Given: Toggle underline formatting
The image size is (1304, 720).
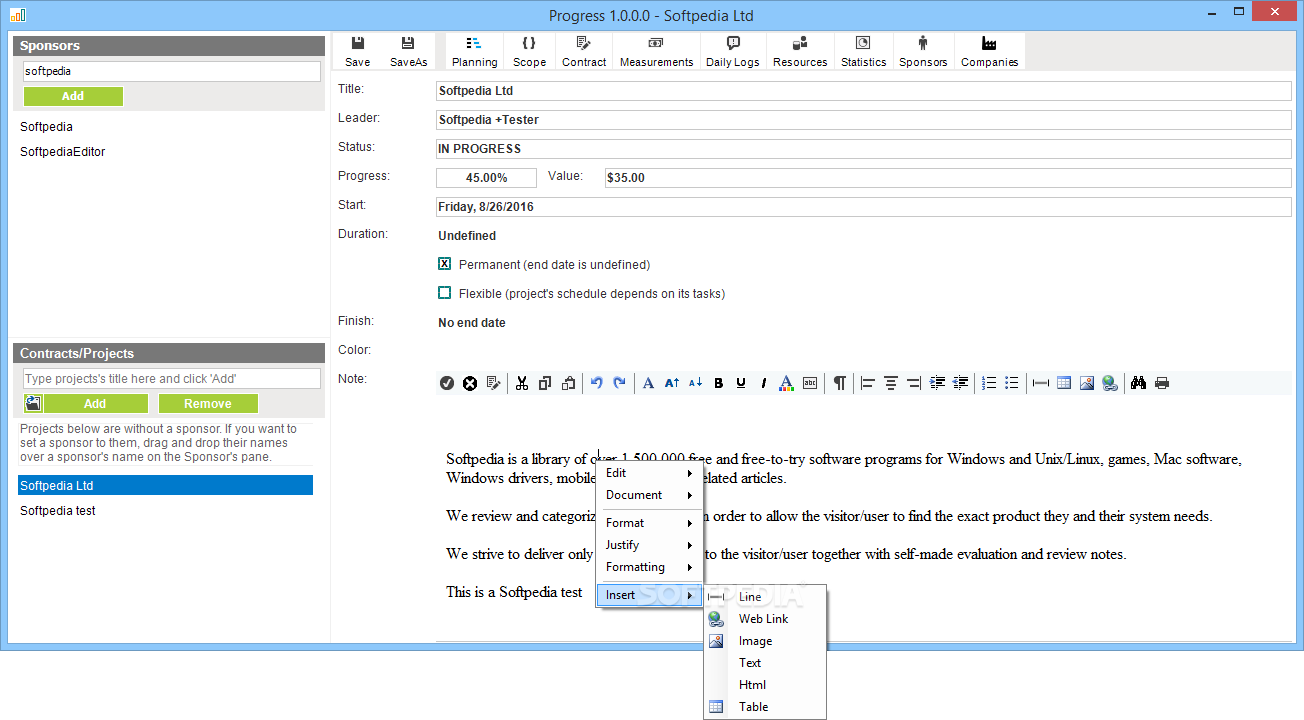Looking at the screenshot, I should pos(741,383).
